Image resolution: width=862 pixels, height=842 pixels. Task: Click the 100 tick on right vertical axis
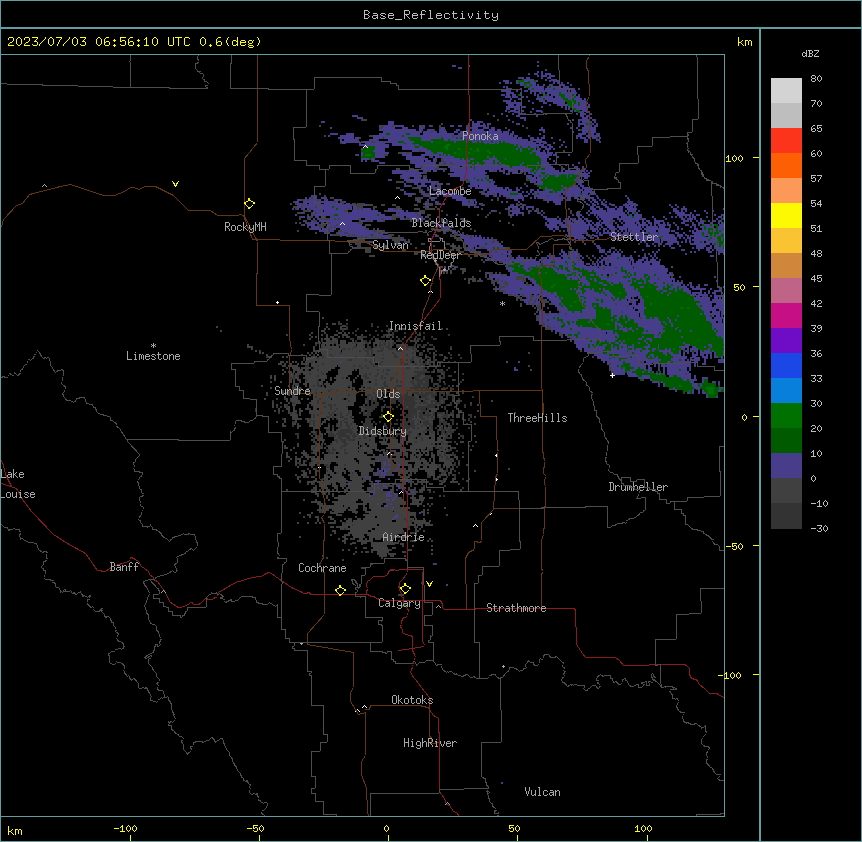click(x=734, y=158)
